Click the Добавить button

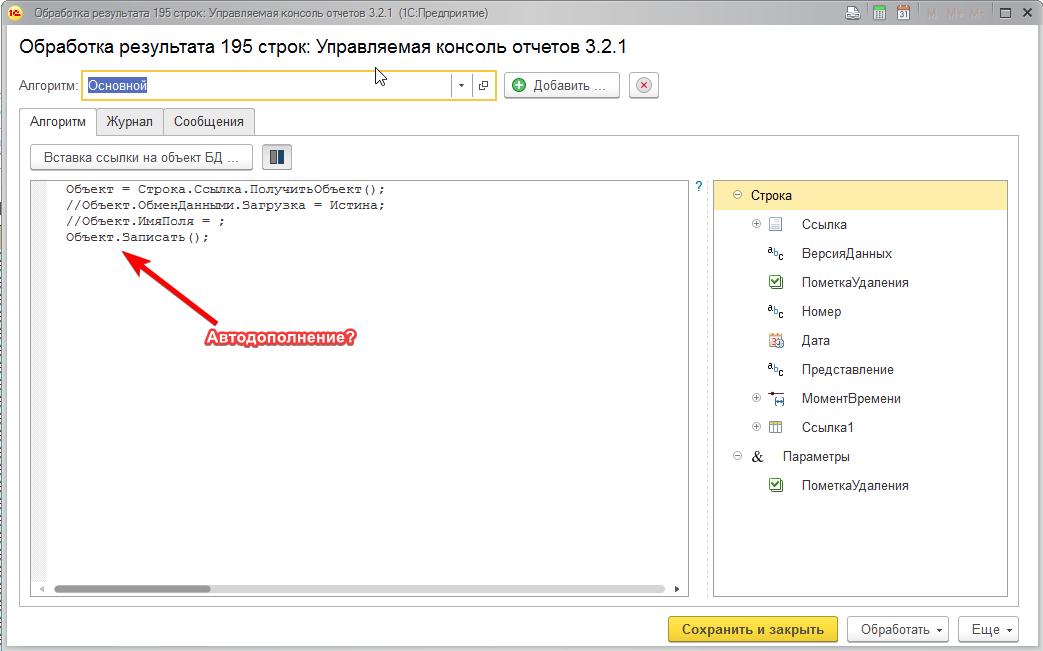pyautogui.click(x=561, y=85)
